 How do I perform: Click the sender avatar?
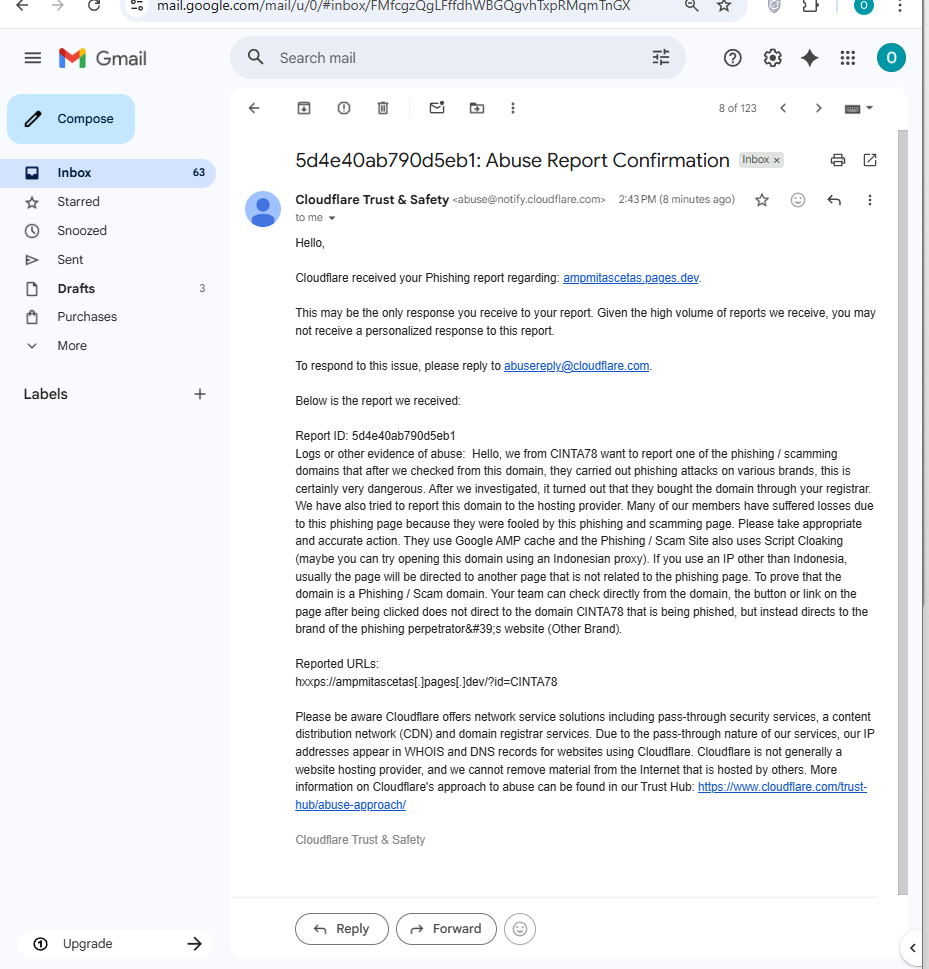pyautogui.click(x=263, y=209)
